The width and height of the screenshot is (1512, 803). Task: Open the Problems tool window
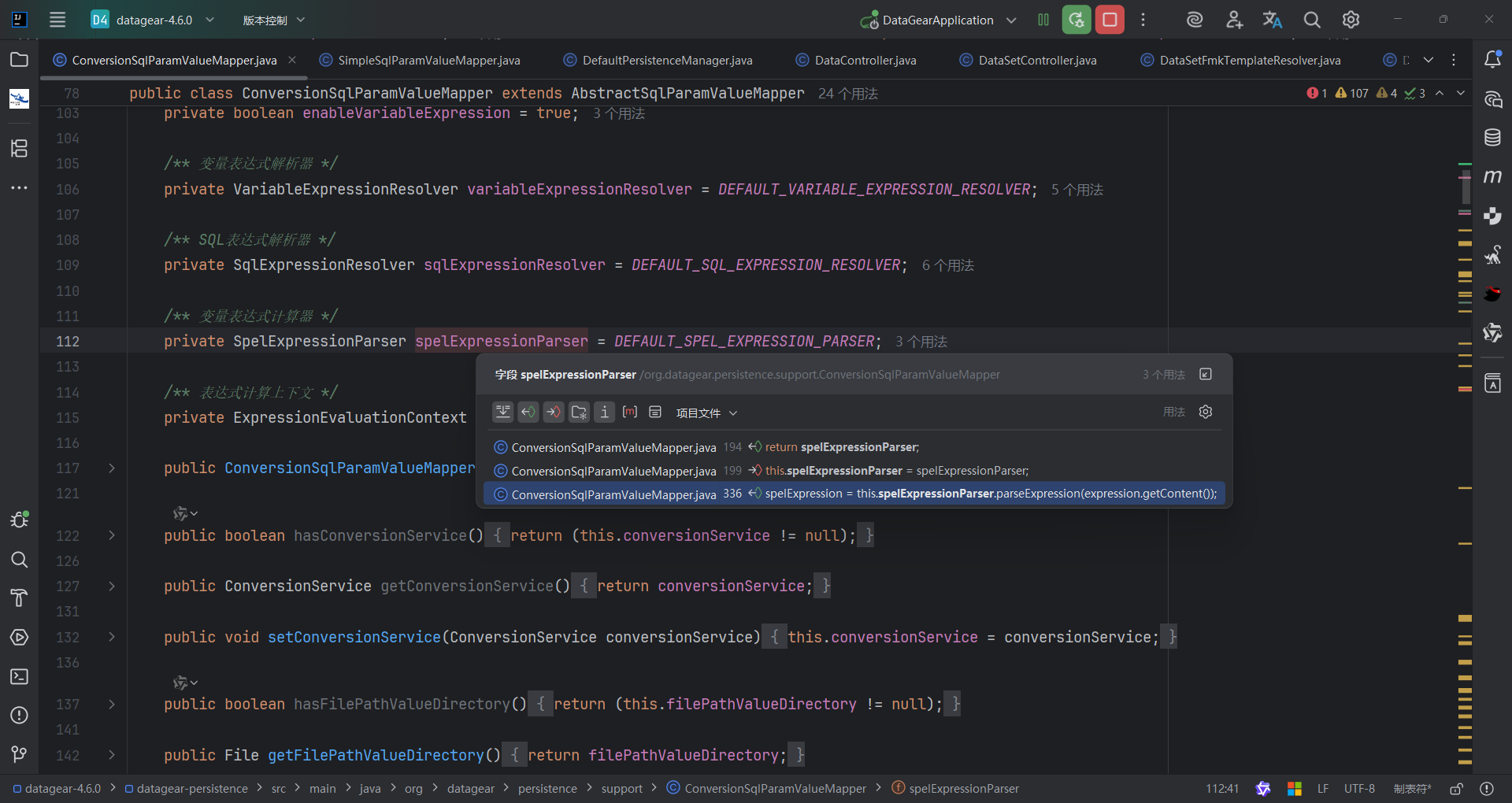20,715
